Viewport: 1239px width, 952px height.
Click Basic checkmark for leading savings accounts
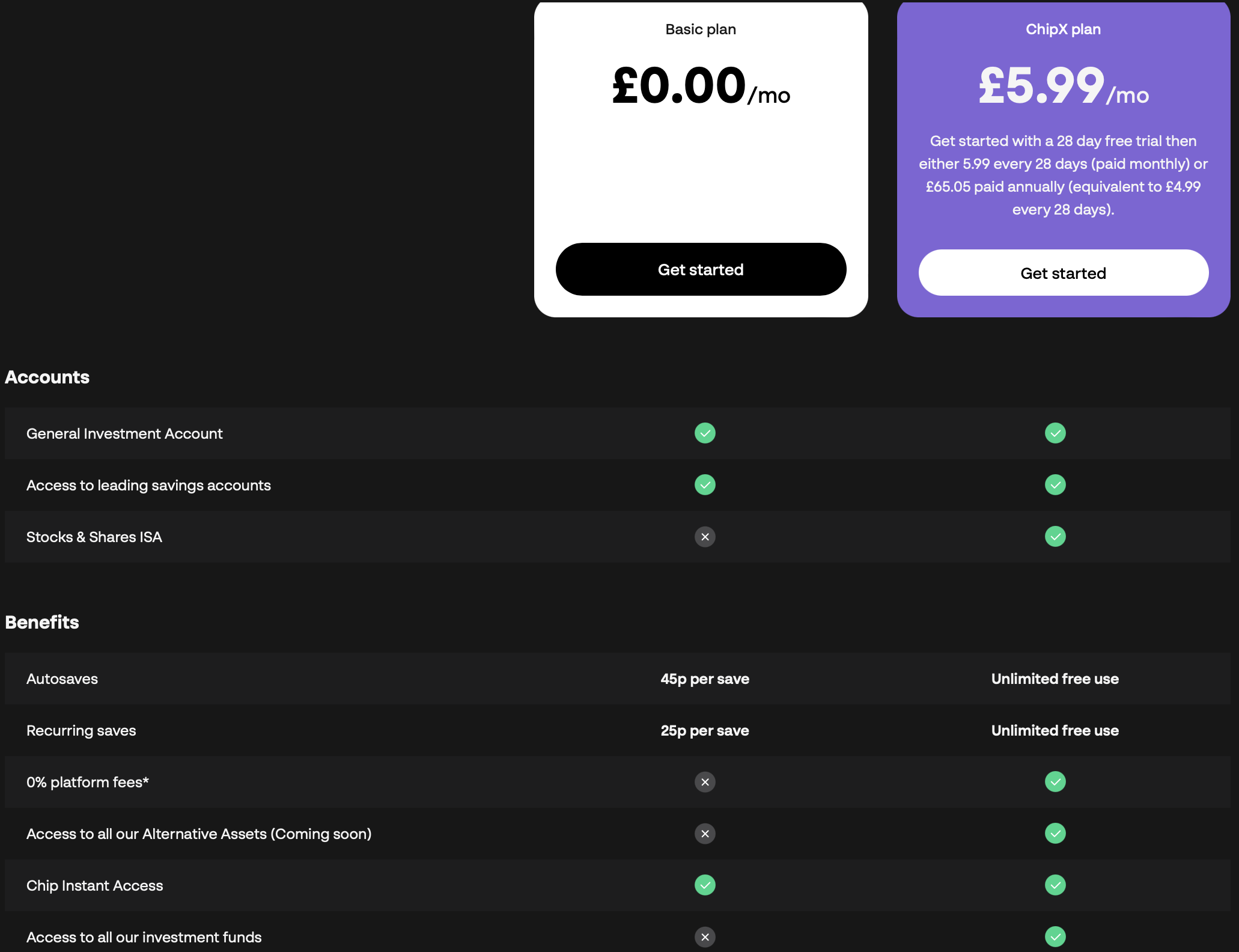pyautogui.click(x=705, y=485)
